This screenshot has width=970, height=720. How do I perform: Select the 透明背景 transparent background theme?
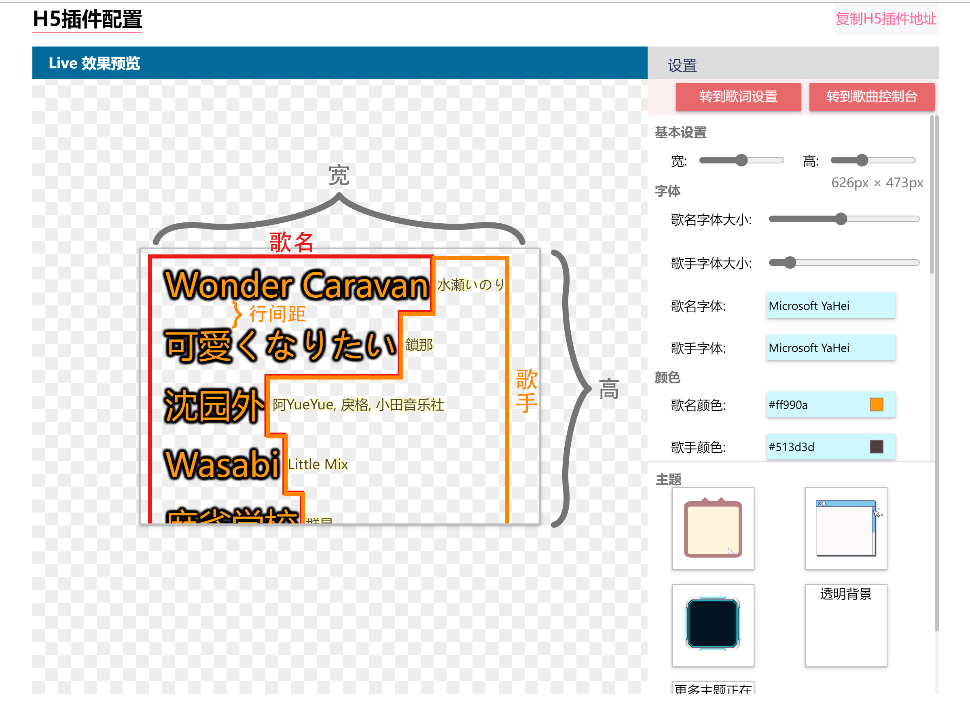pos(845,625)
